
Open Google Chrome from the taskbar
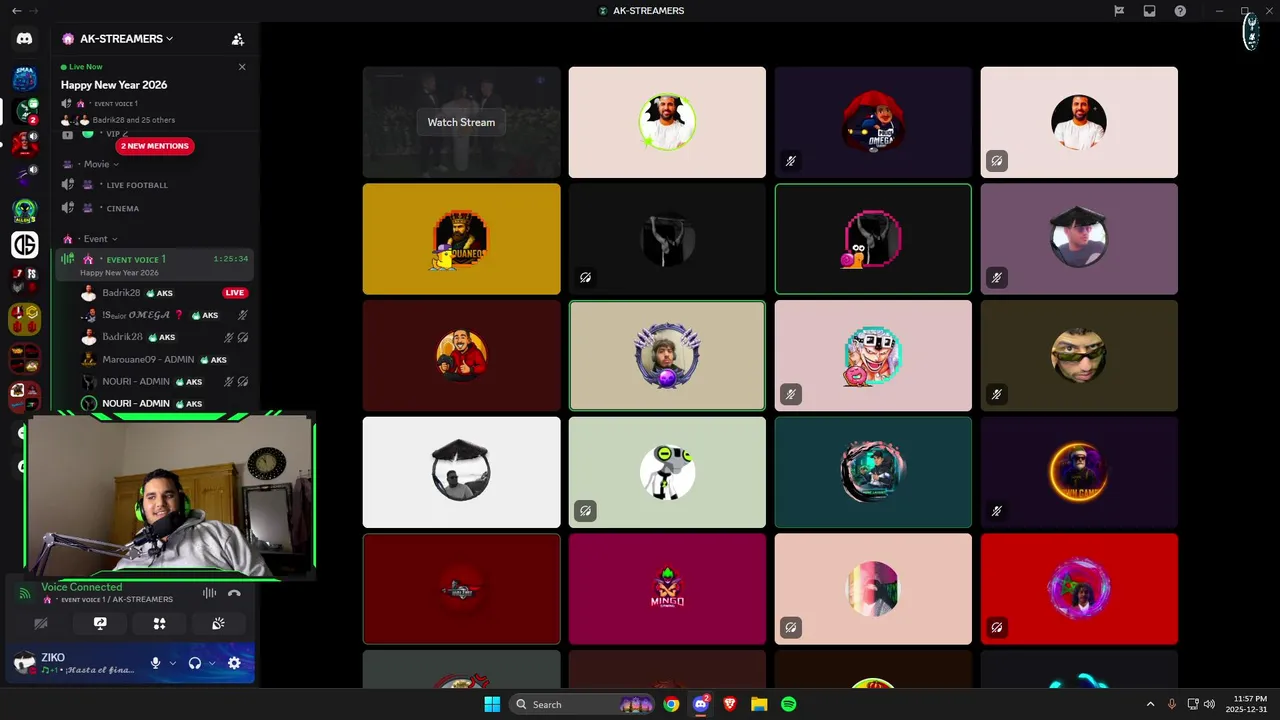point(671,704)
